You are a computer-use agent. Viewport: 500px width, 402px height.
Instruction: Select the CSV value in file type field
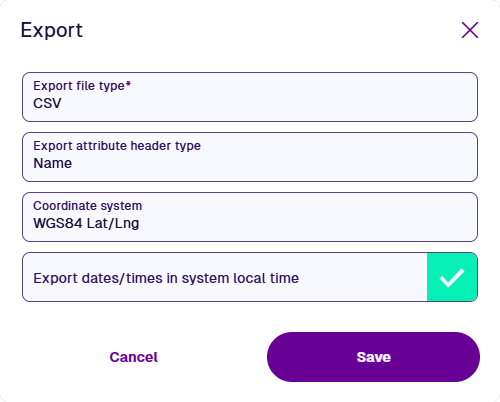point(47,103)
